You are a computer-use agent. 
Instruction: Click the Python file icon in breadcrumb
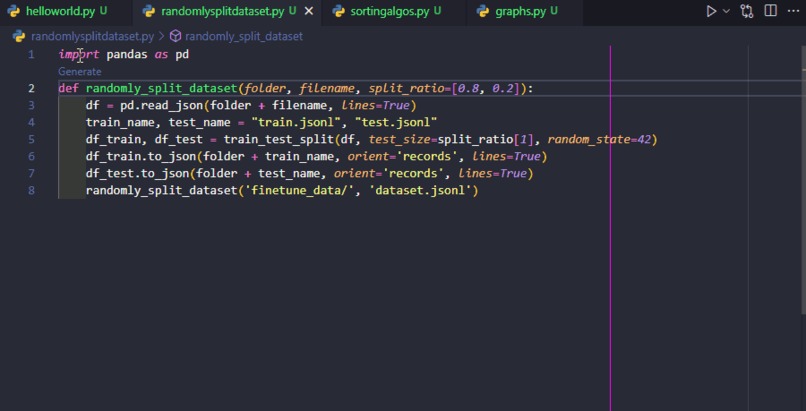(x=19, y=36)
